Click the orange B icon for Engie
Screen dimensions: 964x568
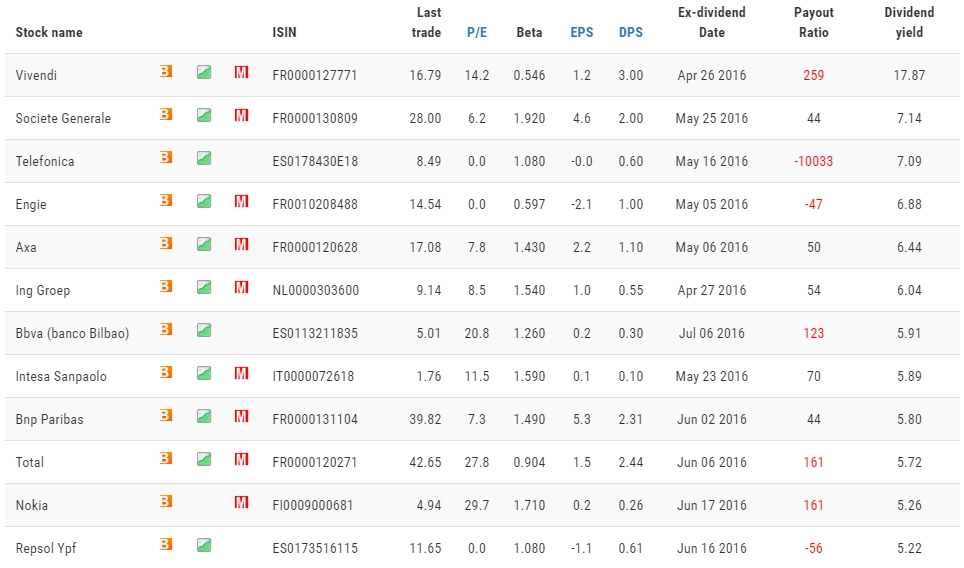(x=166, y=200)
